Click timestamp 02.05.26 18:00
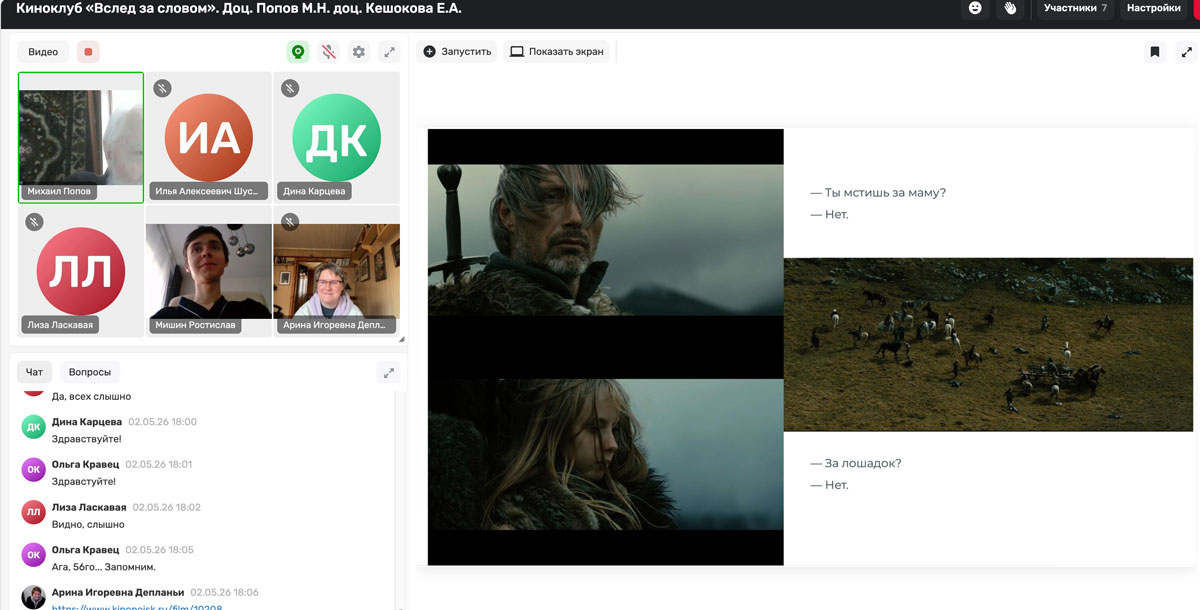The image size is (1200, 610). pos(162,422)
